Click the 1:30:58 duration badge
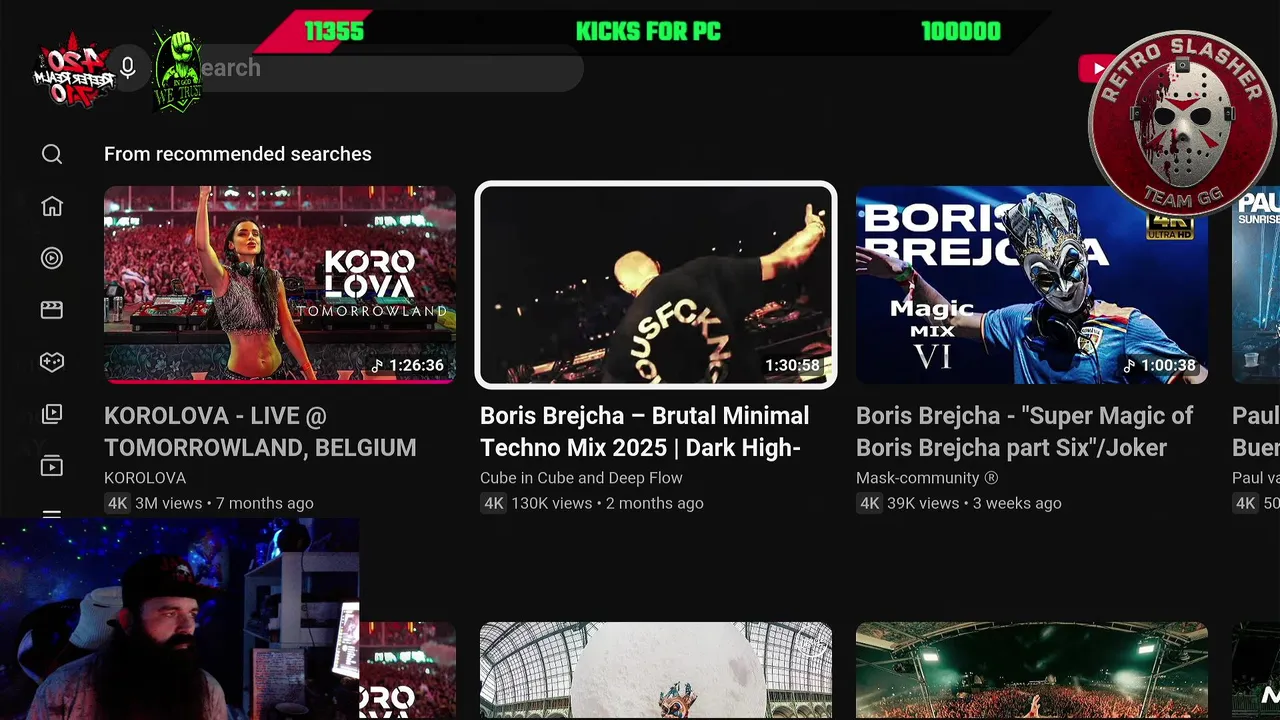1280x720 pixels. [x=792, y=365]
